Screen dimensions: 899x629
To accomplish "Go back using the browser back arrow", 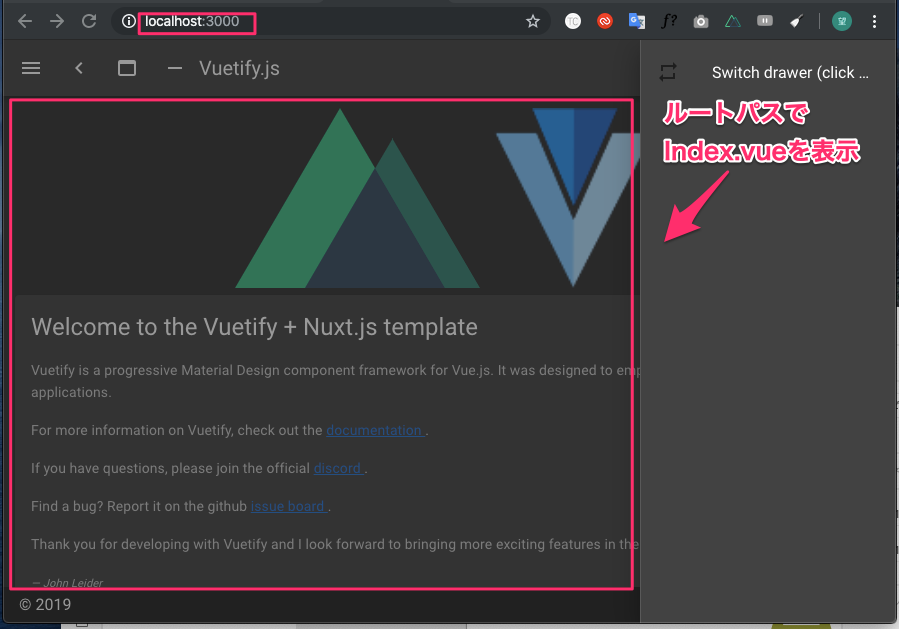I will tap(25, 22).
